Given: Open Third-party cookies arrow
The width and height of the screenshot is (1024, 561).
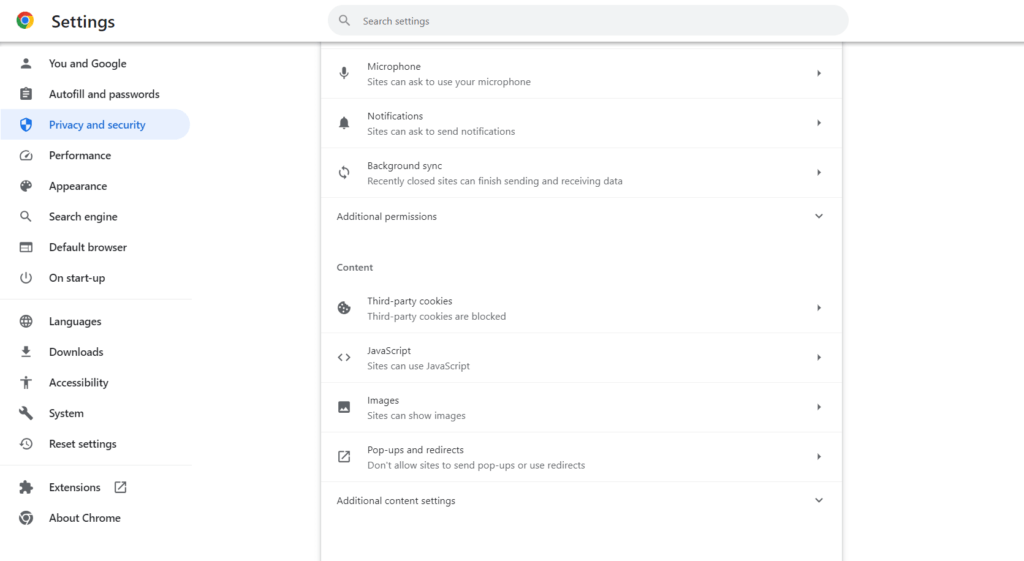Looking at the screenshot, I should point(818,308).
